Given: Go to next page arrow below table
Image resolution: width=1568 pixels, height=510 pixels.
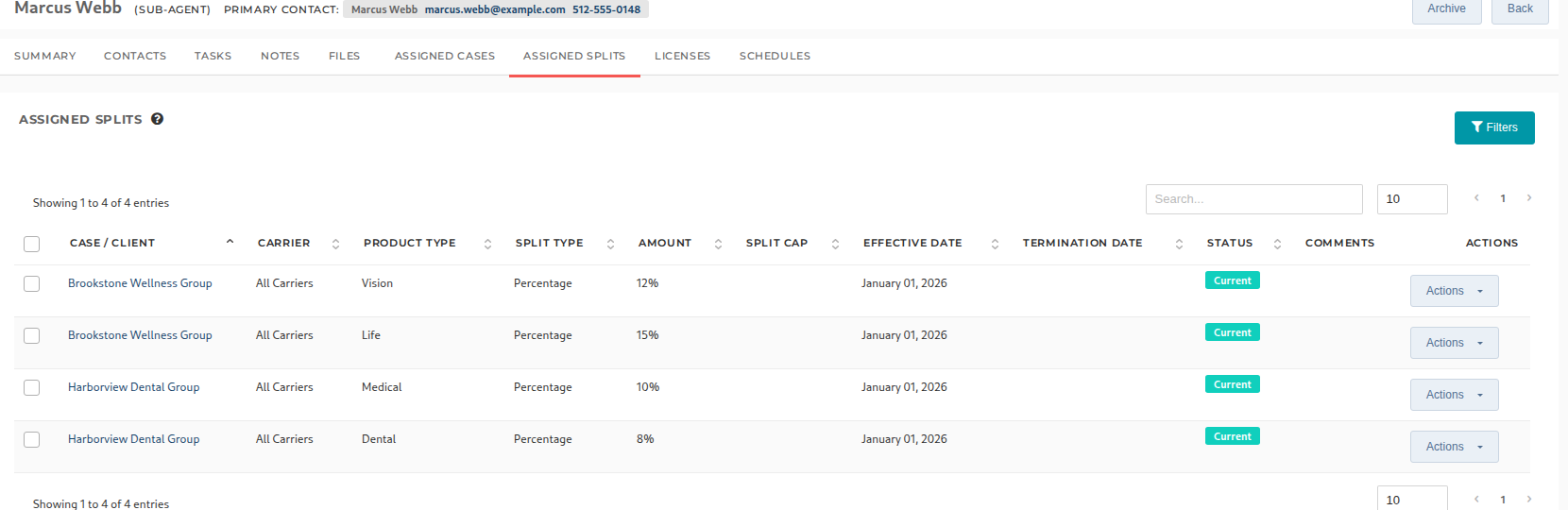Looking at the screenshot, I should point(1529,500).
